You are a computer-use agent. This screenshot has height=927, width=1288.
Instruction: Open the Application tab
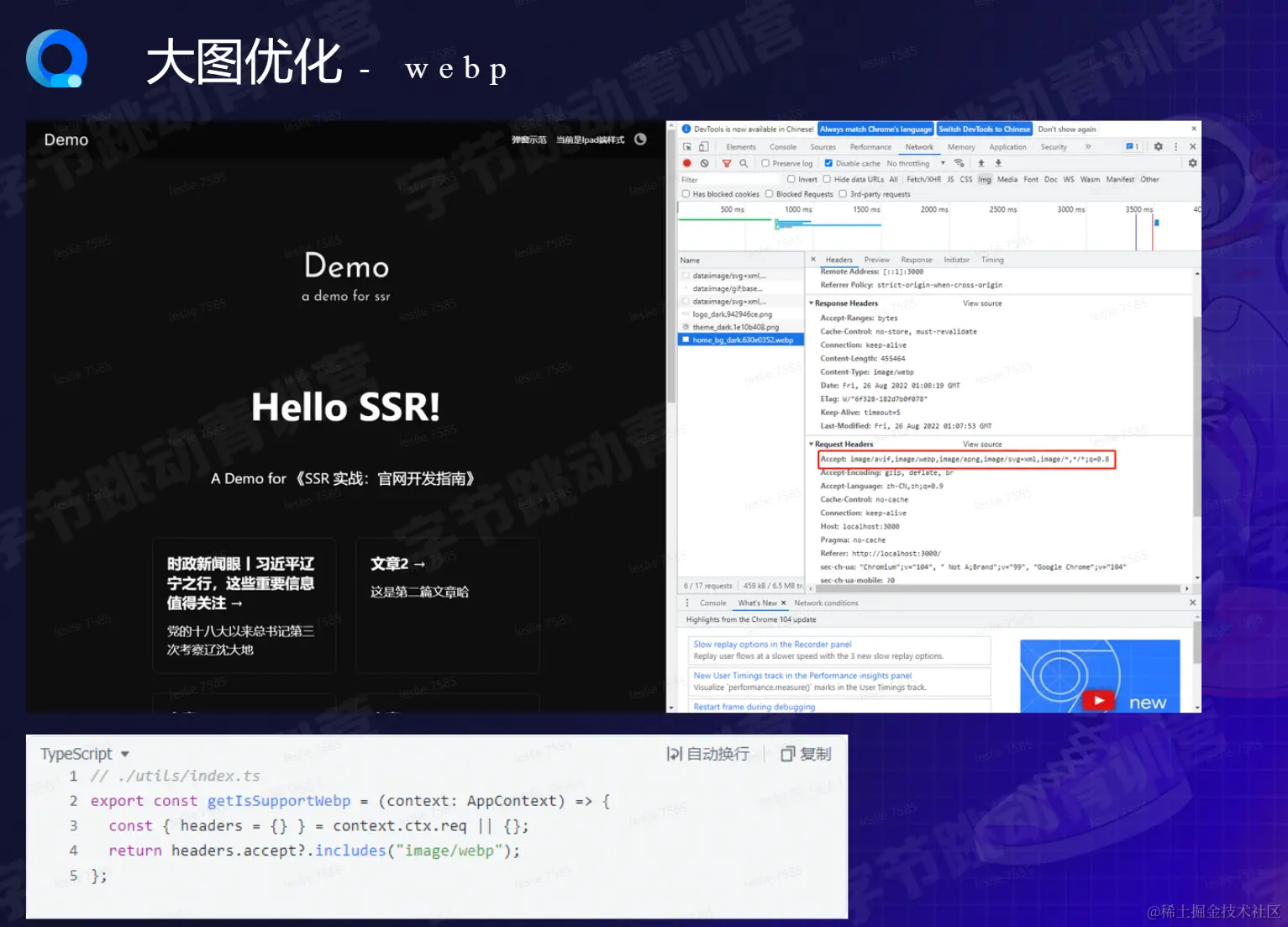click(1008, 147)
